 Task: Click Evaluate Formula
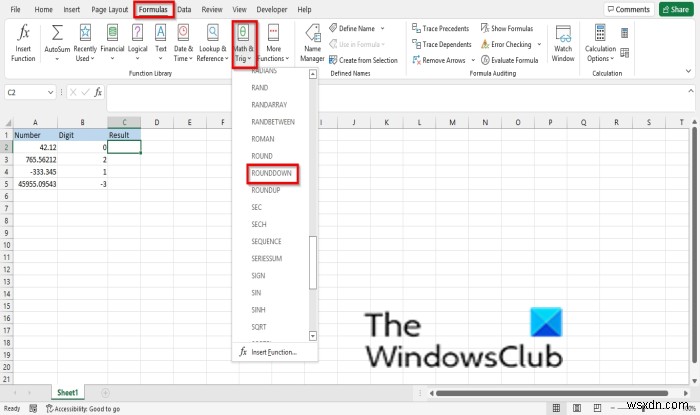pyautogui.click(x=509, y=60)
